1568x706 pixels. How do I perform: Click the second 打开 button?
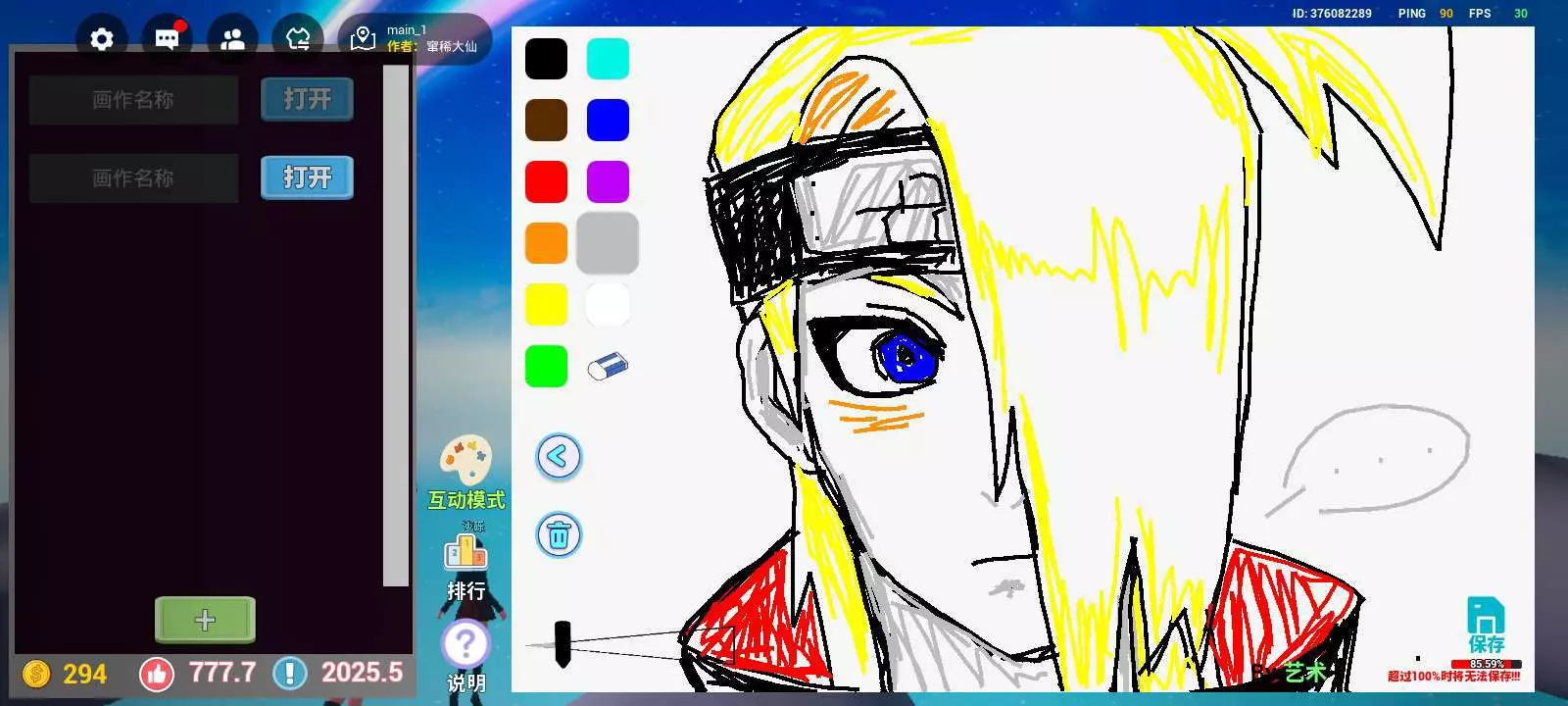(307, 177)
